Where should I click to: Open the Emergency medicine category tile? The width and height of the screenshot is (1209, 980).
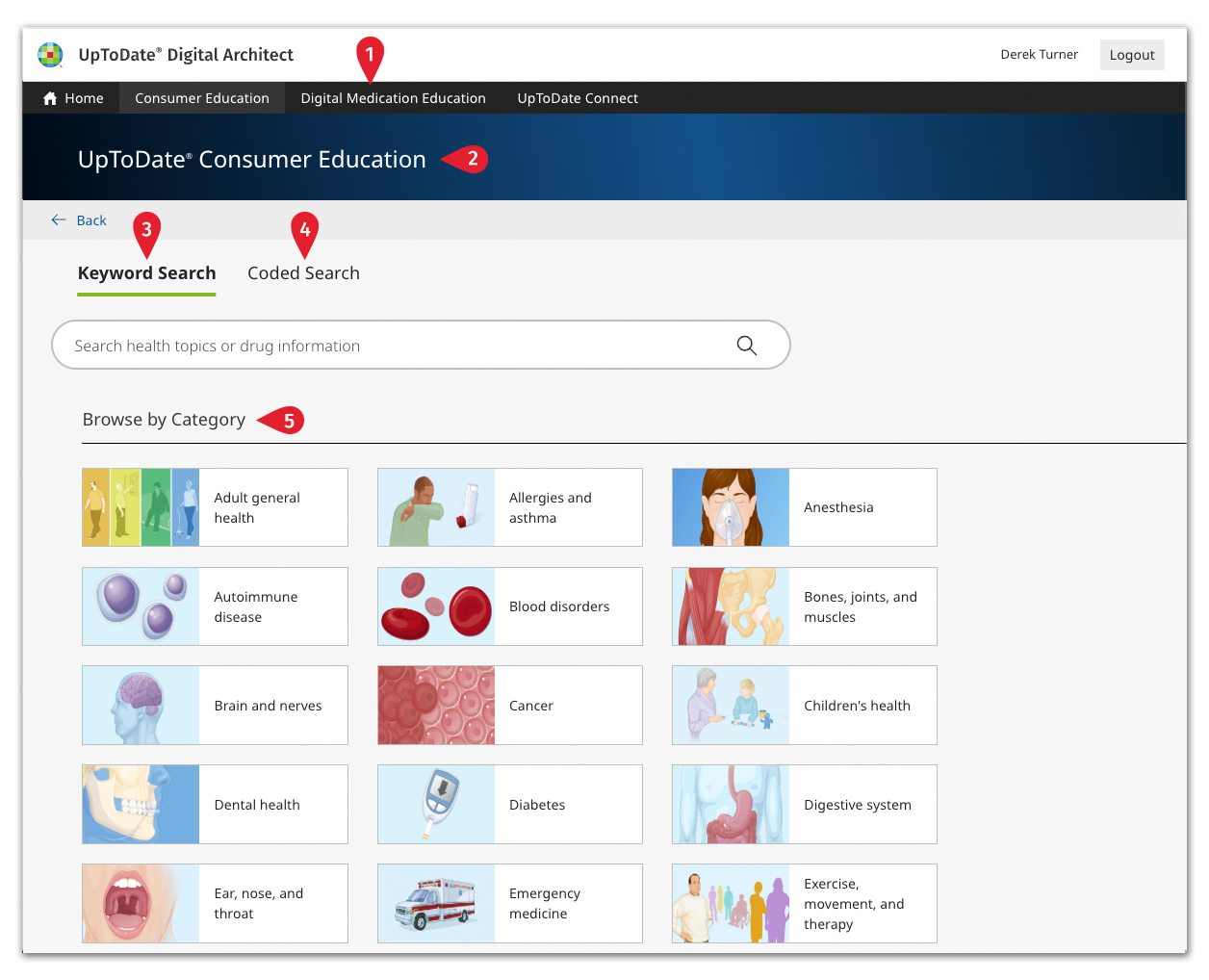tap(509, 903)
